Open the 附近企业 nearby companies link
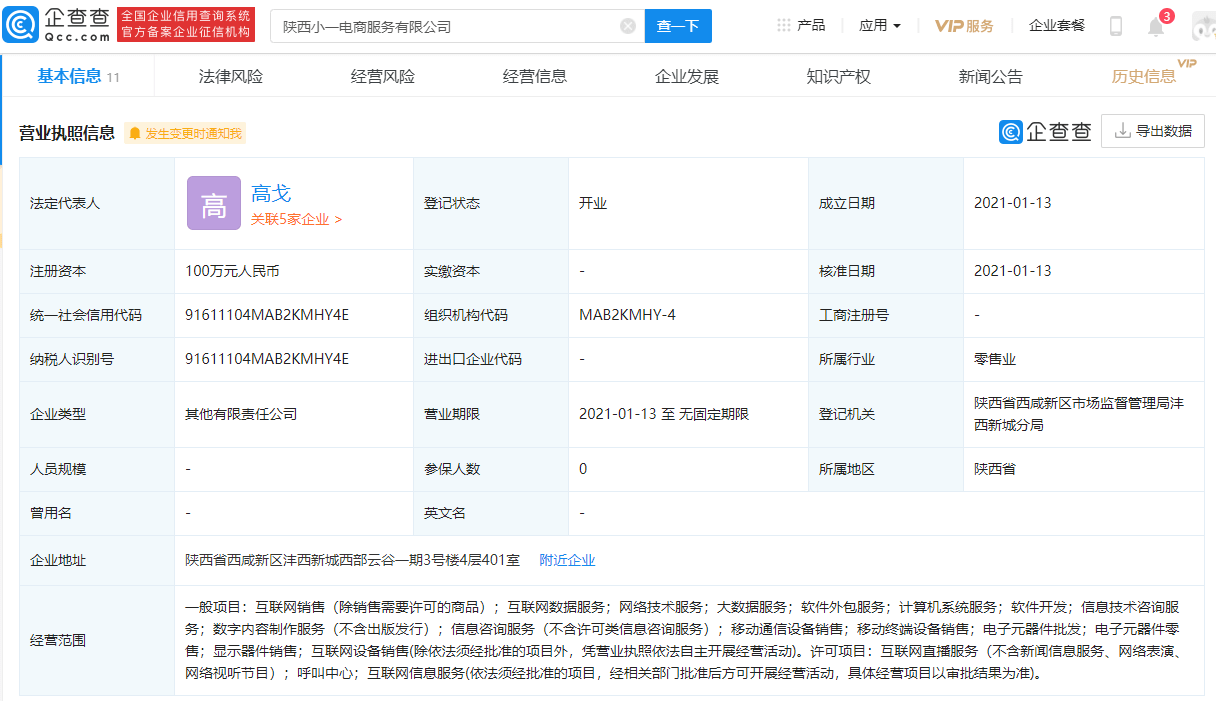The width and height of the screenshot is (1216, 701). [x=567, y=560]
